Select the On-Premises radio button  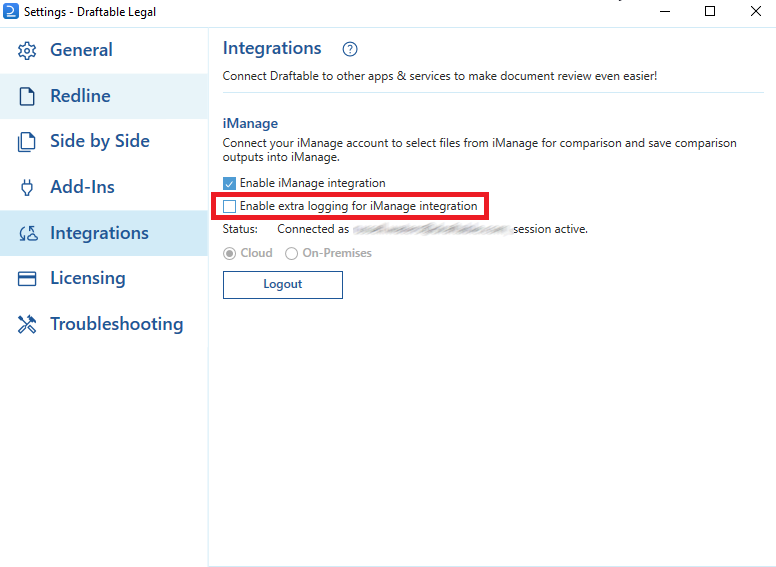291,253
